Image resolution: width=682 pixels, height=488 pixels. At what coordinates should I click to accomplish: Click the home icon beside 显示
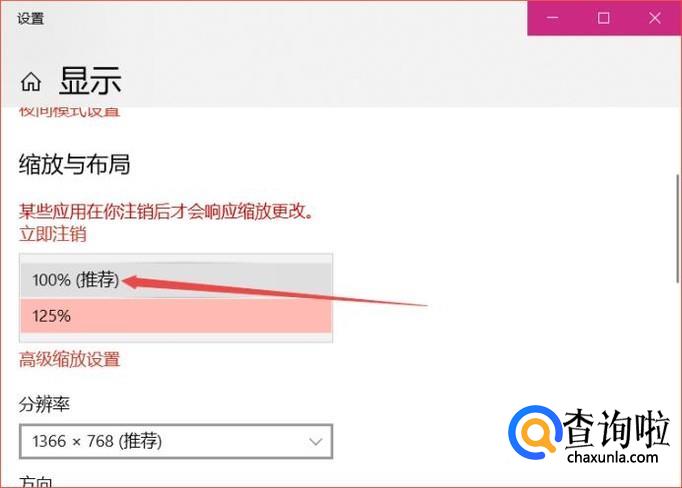(31, 82)
